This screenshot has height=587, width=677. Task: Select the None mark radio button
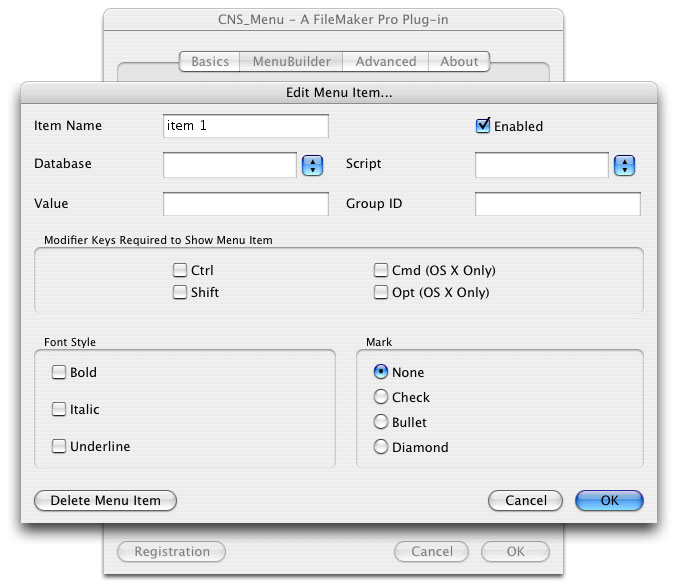tap(381, 372)
